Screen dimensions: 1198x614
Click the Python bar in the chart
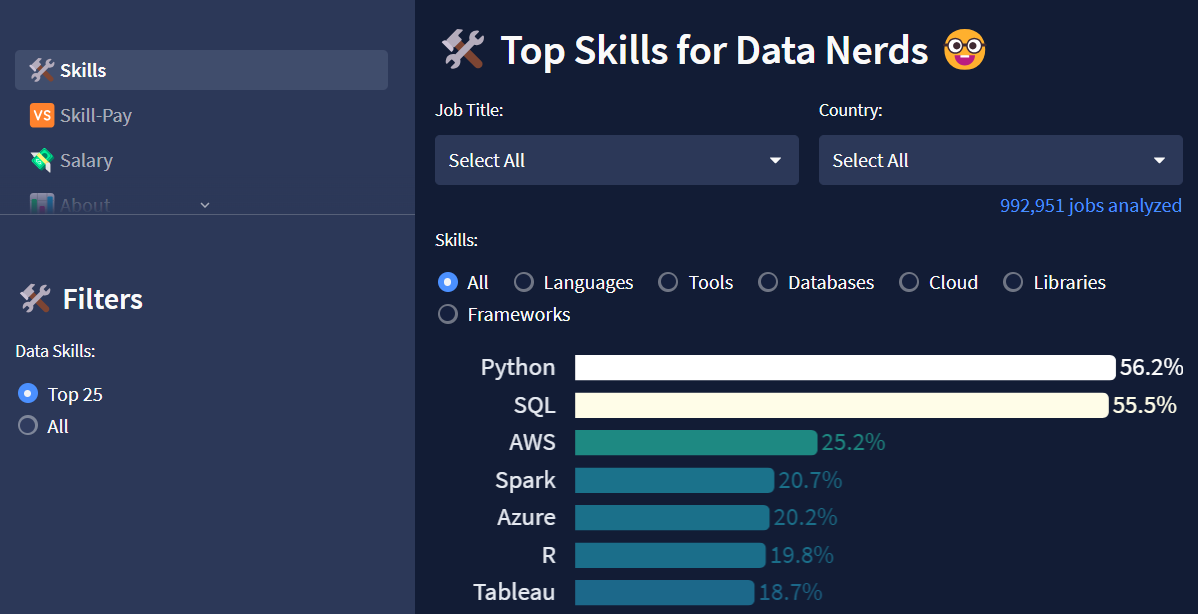(x=845, y=367)
